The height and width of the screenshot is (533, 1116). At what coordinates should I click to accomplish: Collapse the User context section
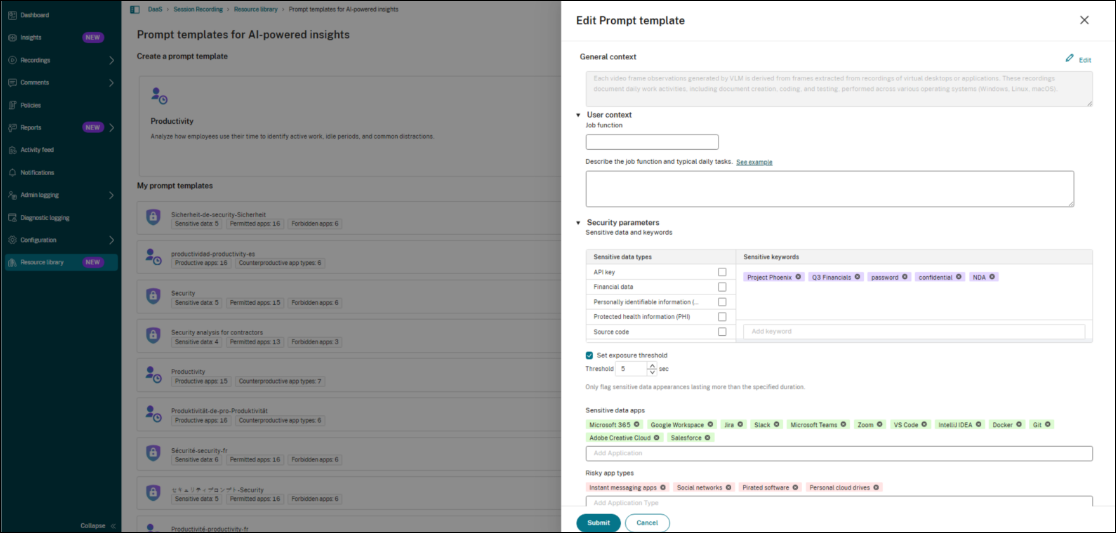[578, 115]
